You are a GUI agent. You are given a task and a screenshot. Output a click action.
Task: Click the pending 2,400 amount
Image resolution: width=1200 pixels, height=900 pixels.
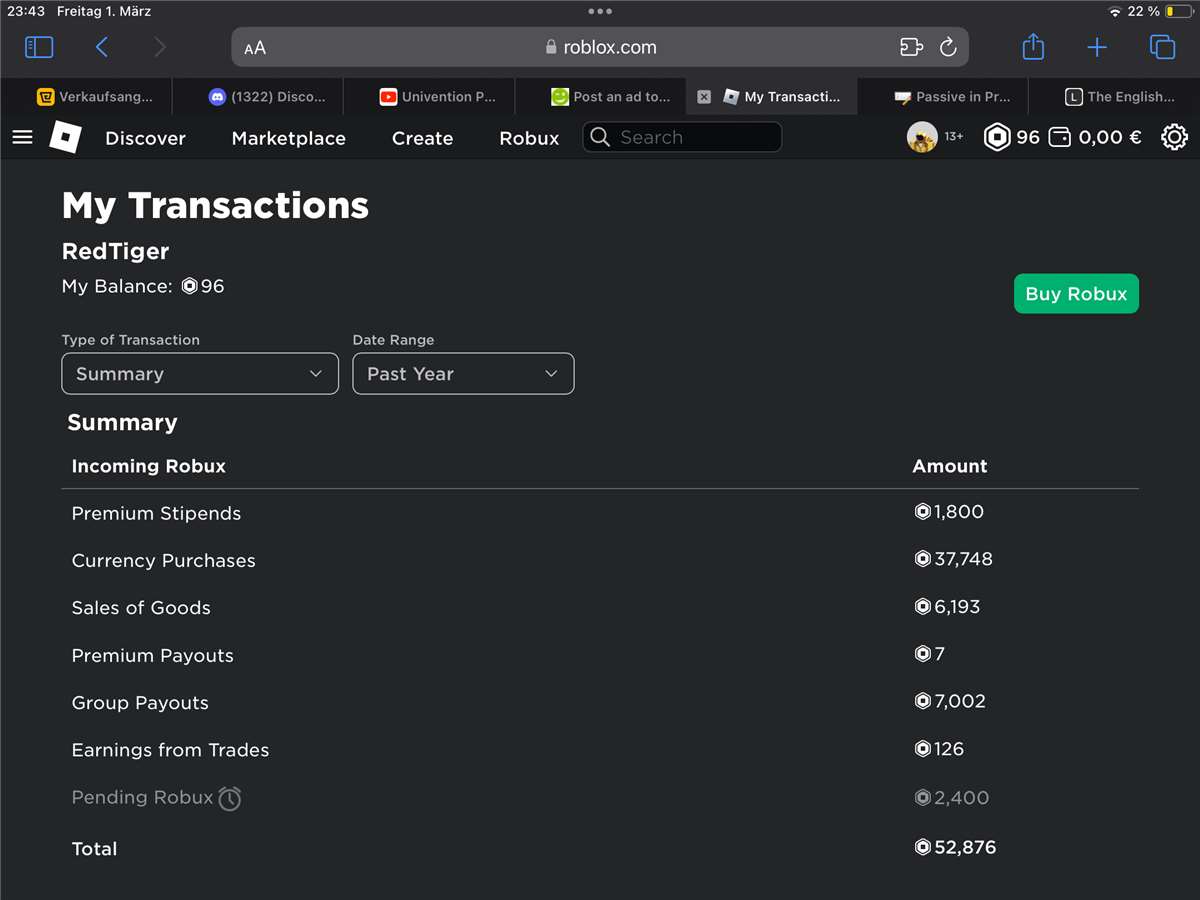coord(951,797)
